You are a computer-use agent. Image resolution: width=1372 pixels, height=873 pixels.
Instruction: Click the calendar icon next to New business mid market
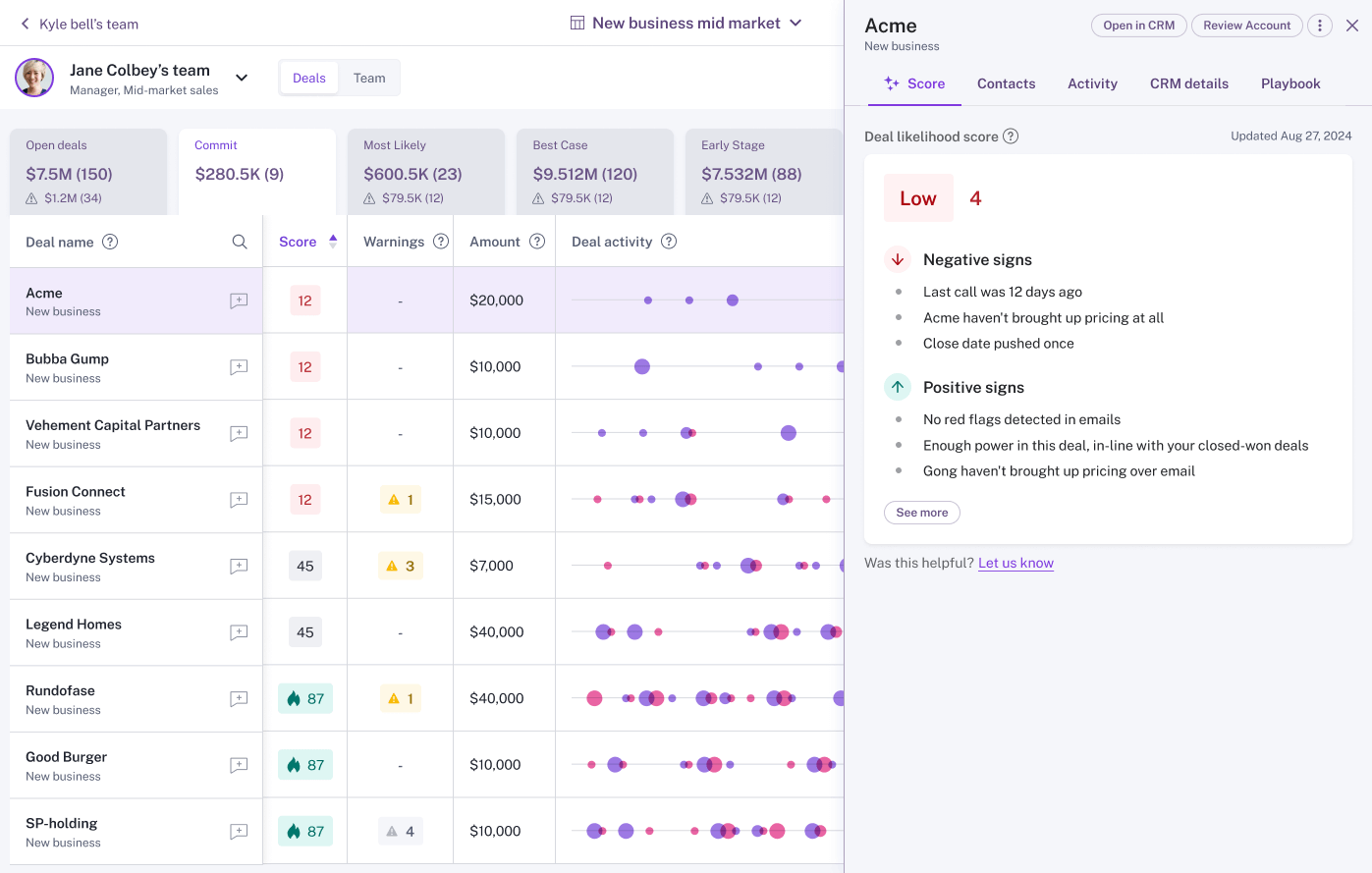576,22
